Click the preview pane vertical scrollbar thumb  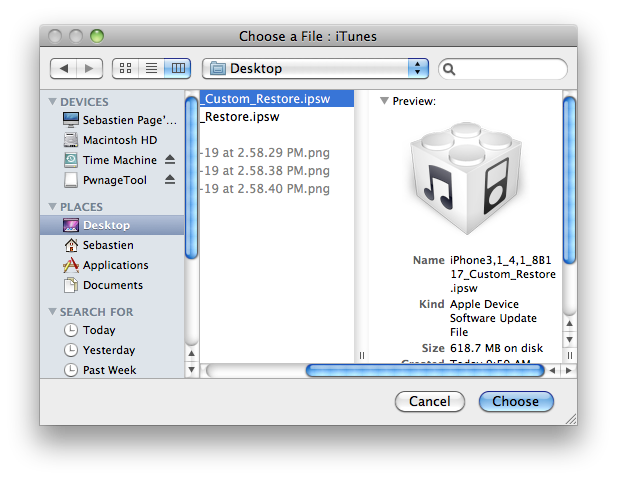pyautogui.click(x=569, y=180)
